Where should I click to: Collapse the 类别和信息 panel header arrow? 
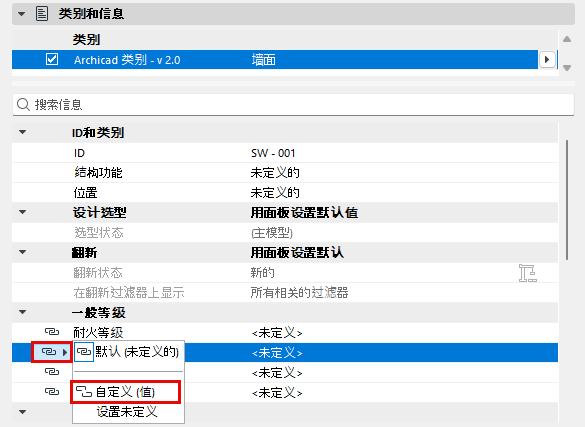point(22,14)
